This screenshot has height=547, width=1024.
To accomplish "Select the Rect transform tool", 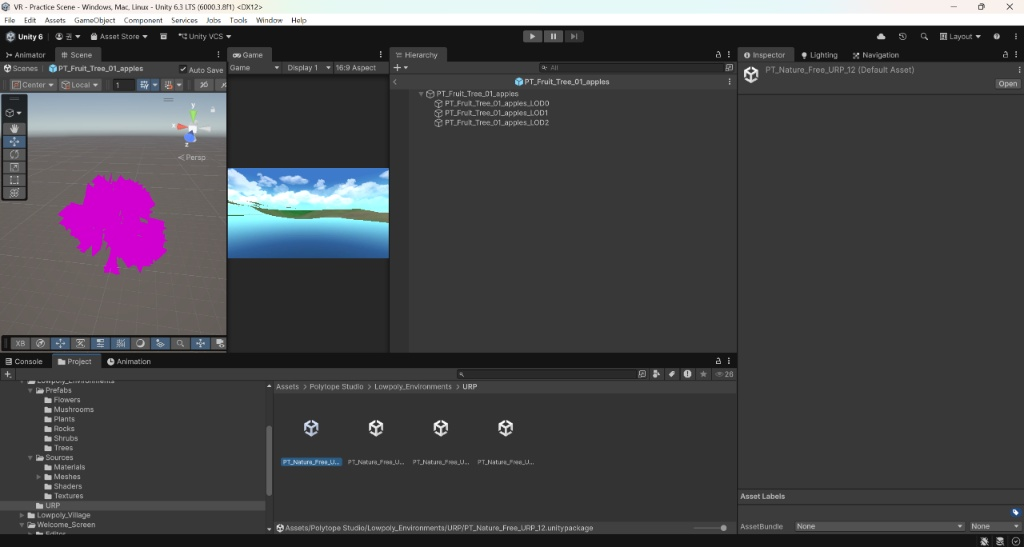I will (14, 180).
